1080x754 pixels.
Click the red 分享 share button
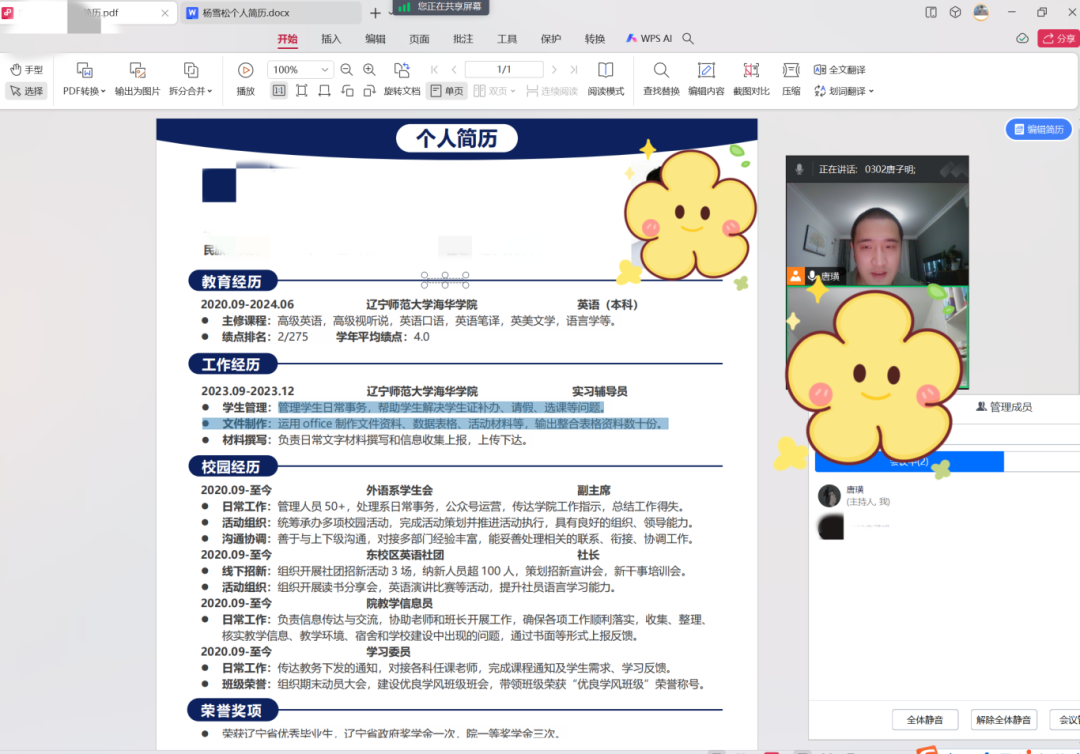[x=1059, y=39]
